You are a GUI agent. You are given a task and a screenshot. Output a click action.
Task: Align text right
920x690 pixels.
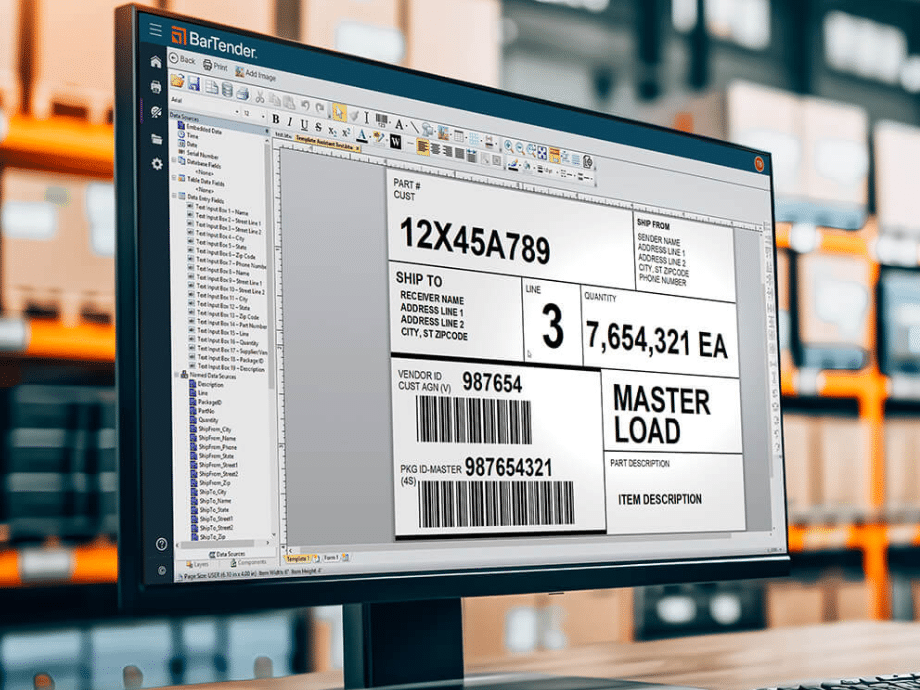pyautogui.click(x=447, y=151)
